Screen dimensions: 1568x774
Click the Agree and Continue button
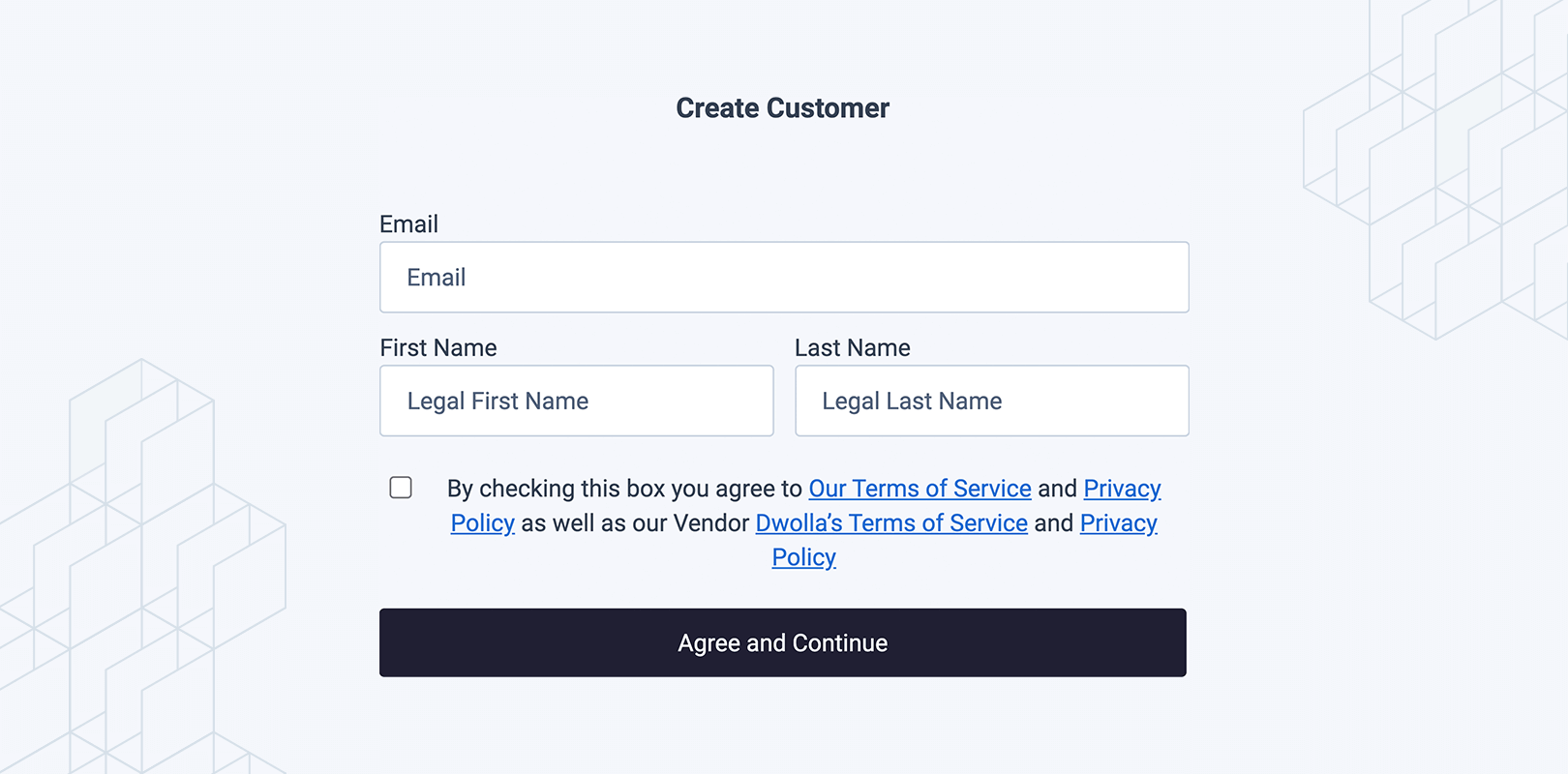click(x=783, y=642)
